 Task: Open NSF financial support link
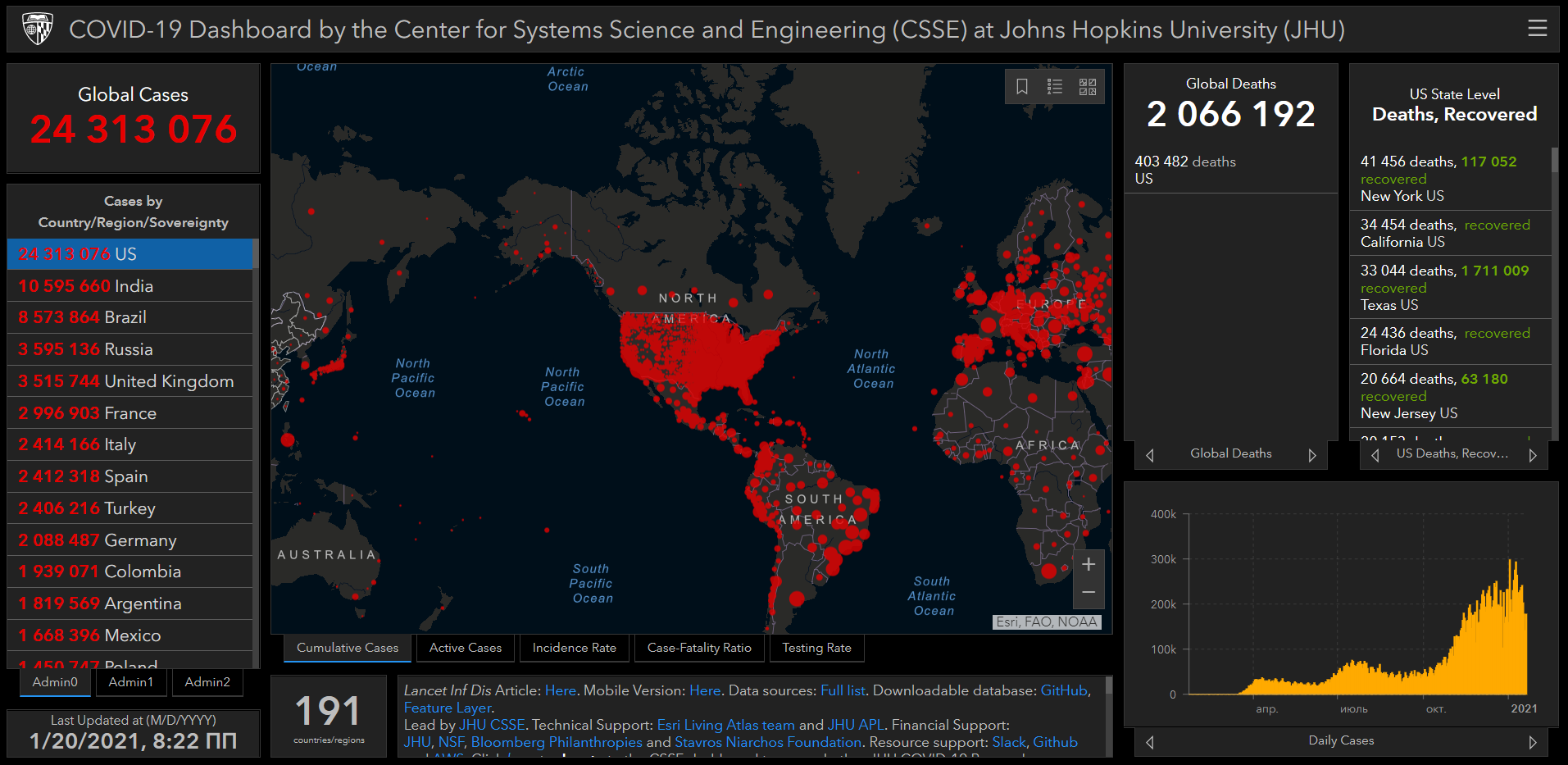click(451, 742)
